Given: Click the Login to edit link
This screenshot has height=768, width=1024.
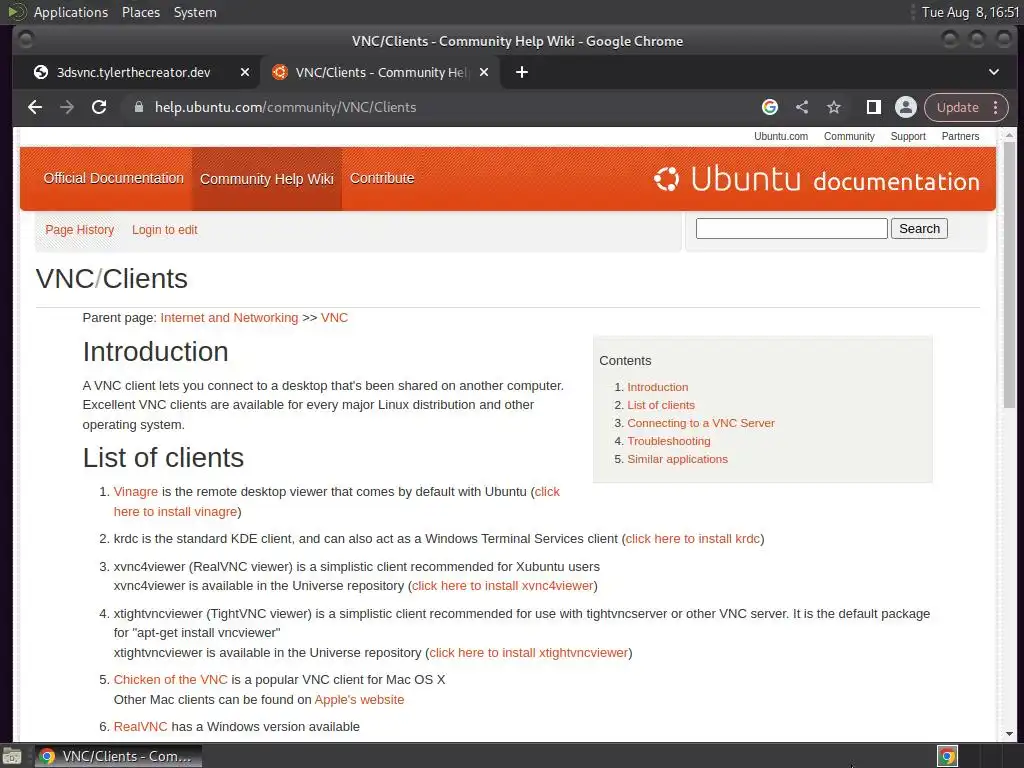Looking at the screenshot, I should 165,230.
